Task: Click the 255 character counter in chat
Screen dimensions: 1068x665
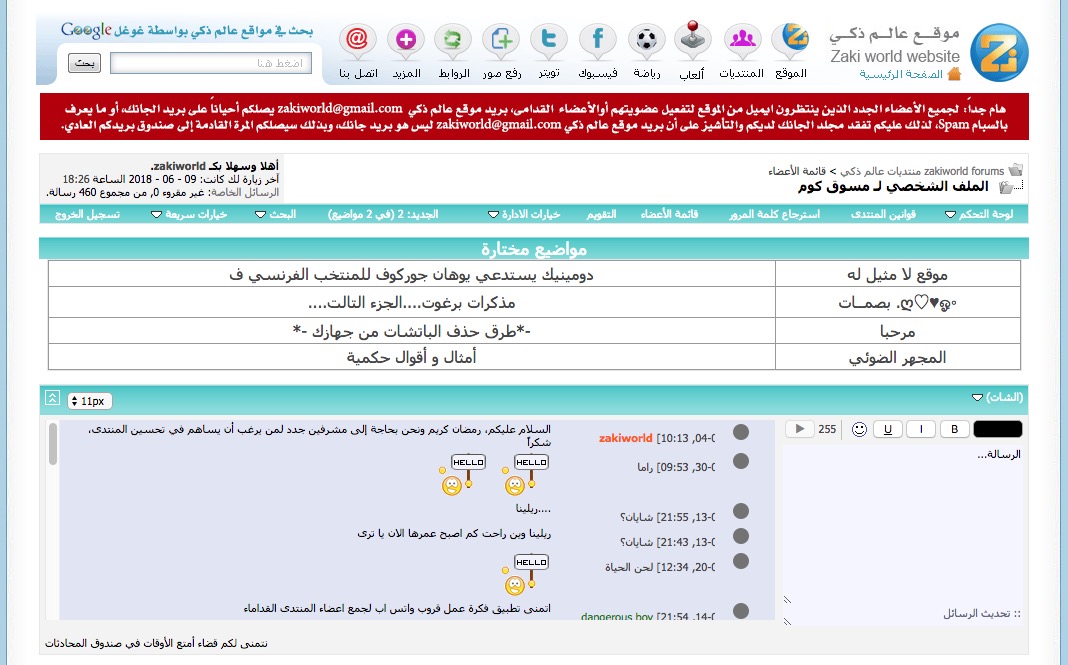Action: [827, 429]
